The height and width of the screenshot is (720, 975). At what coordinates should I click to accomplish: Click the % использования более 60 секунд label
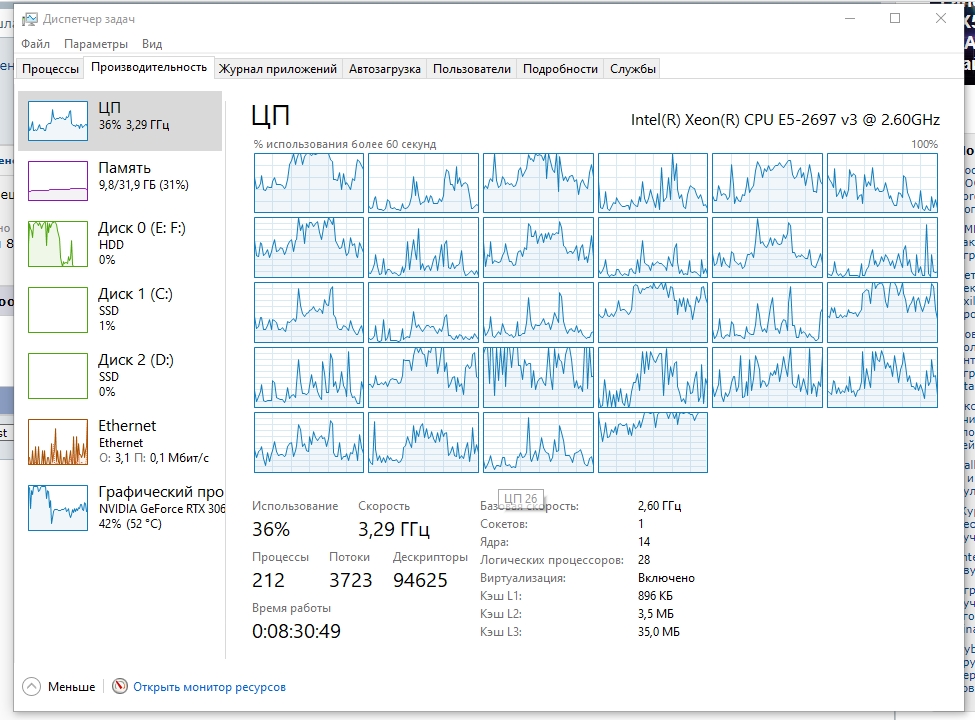click(344, 144)
